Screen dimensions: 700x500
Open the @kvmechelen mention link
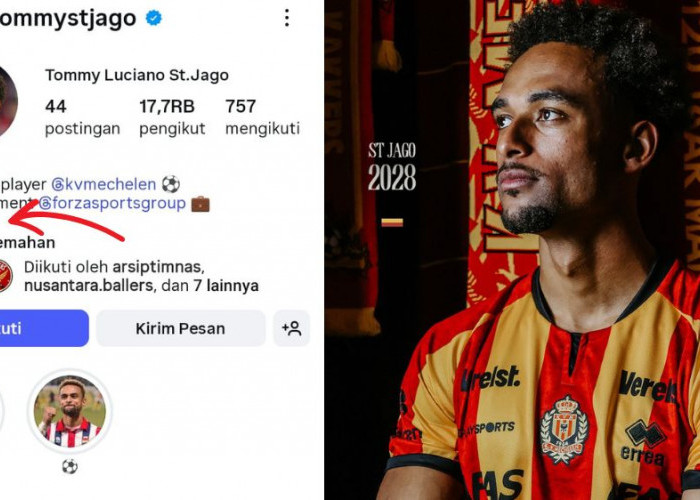click(104, 184)
